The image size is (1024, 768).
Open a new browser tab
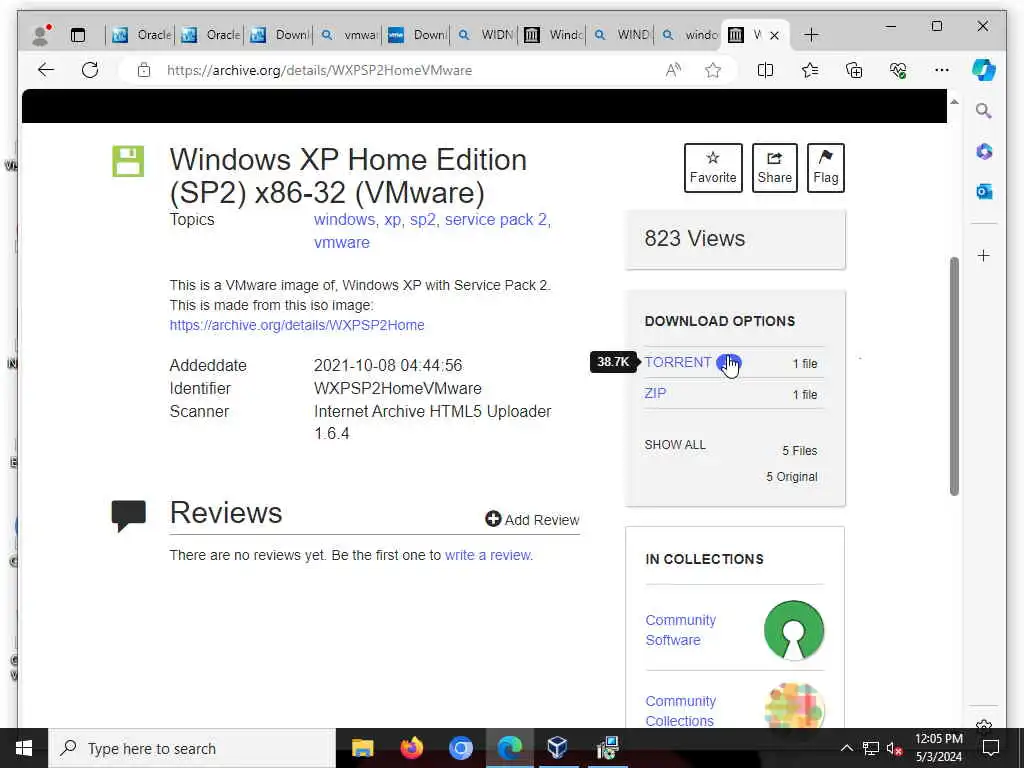(x=810, y=35)
